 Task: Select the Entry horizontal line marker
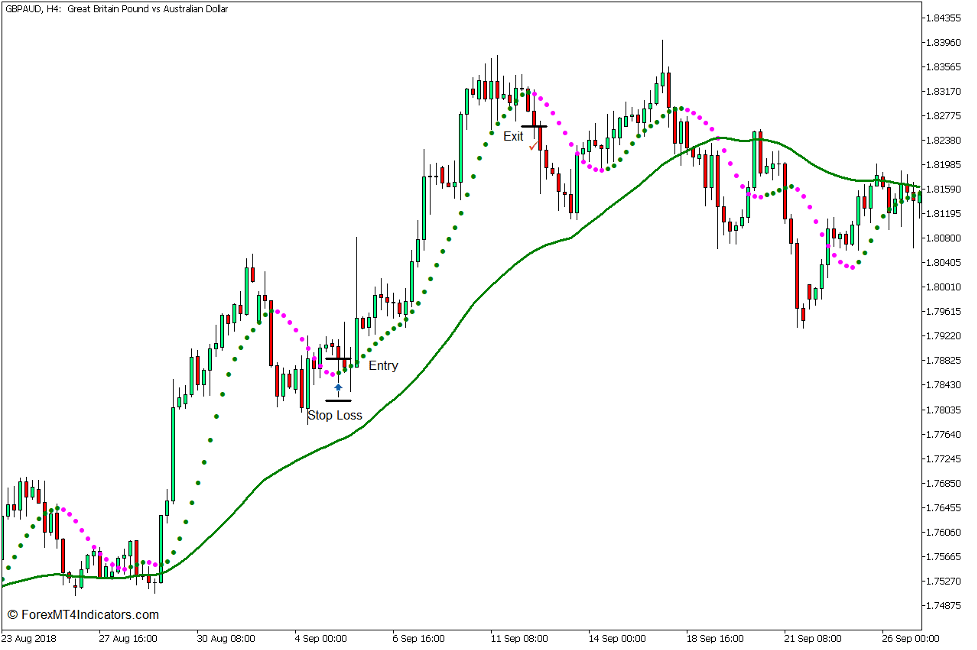point(337,358)
